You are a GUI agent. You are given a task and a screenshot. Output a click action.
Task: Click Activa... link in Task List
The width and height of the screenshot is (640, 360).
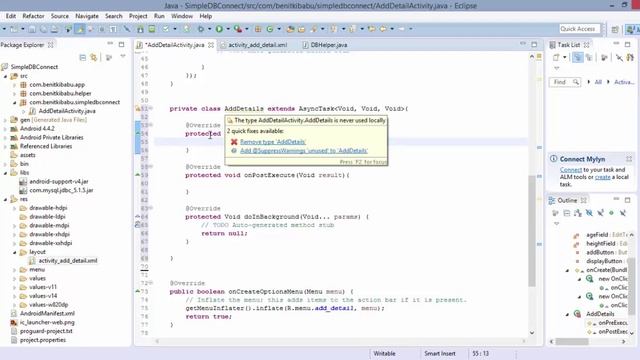[x=624, y=82]
